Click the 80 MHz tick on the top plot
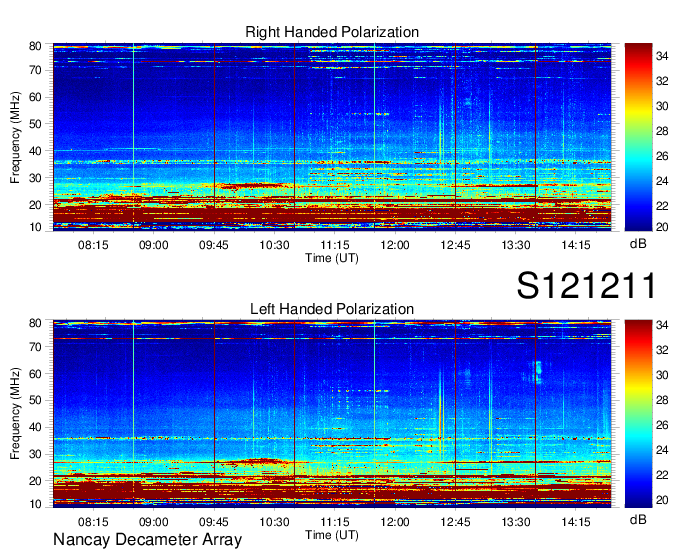 click(x=35, y=46)
